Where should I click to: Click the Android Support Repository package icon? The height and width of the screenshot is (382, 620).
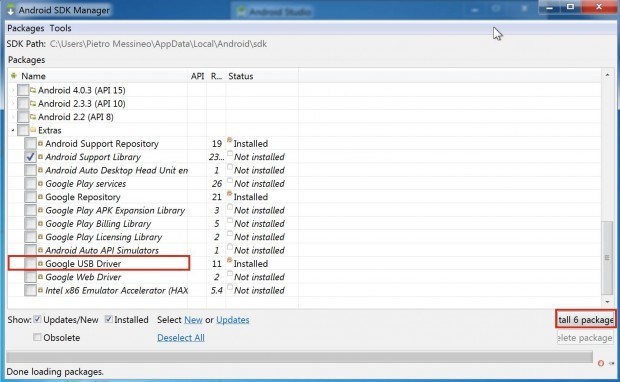pos(40,144)
